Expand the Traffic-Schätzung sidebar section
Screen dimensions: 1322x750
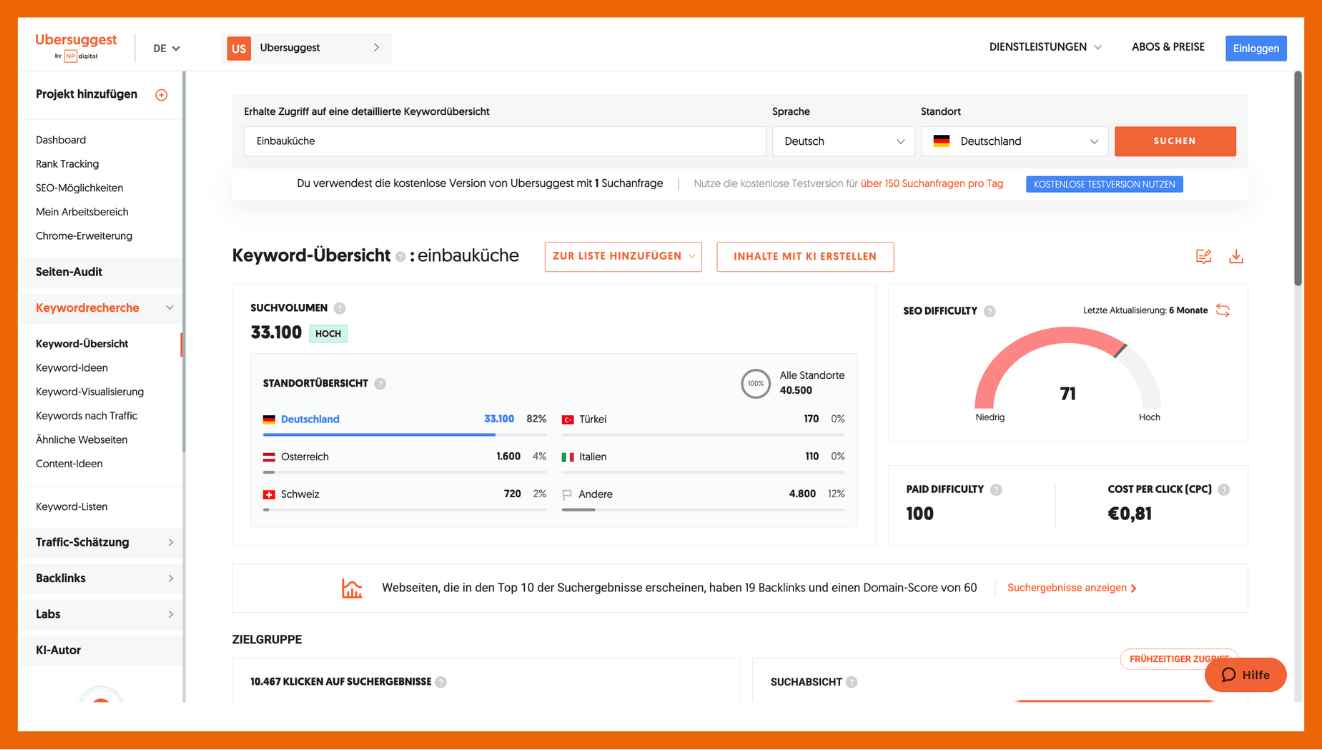pos(101,542)
